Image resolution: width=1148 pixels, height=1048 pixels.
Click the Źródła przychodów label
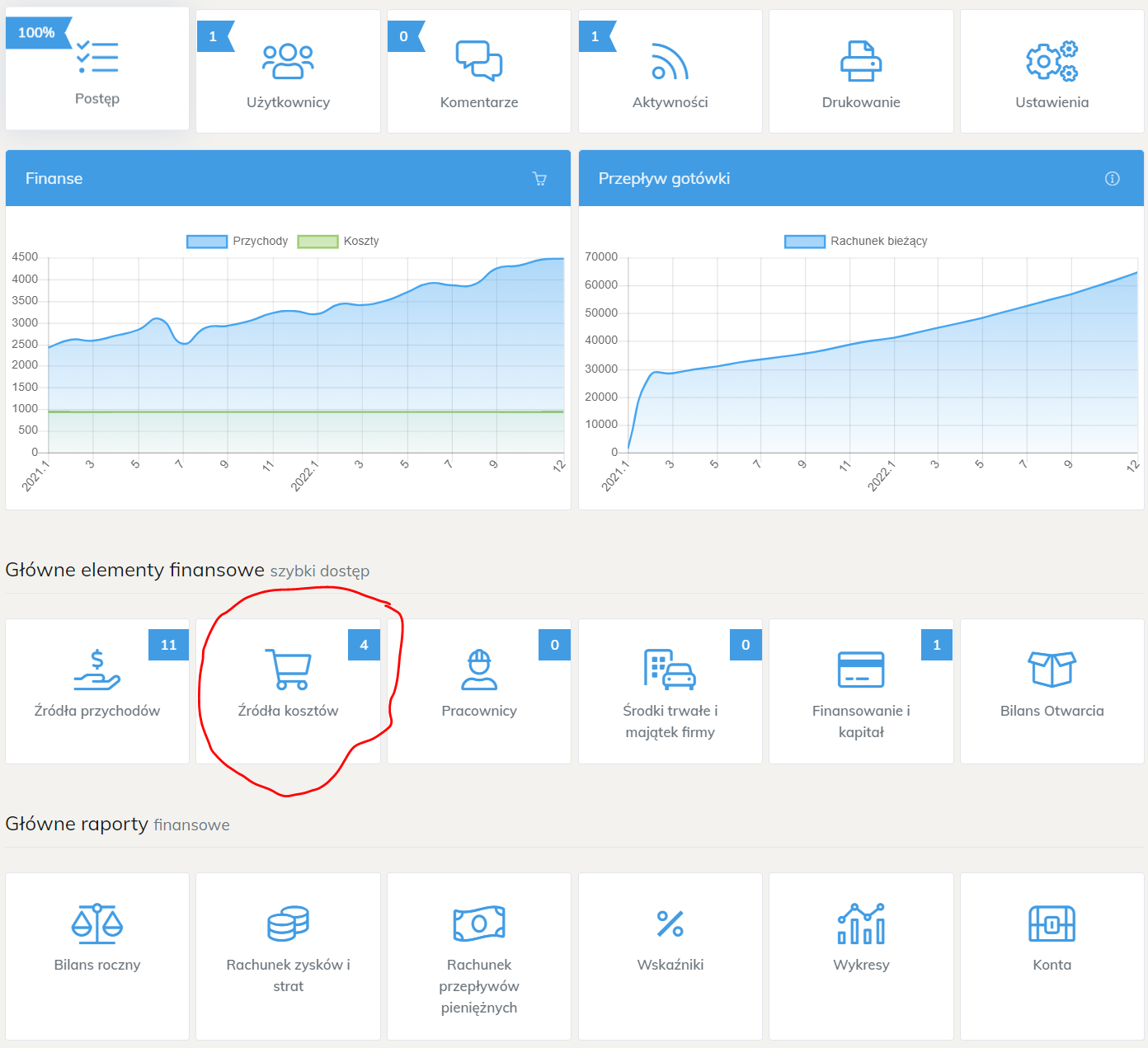tap(97, 711)
